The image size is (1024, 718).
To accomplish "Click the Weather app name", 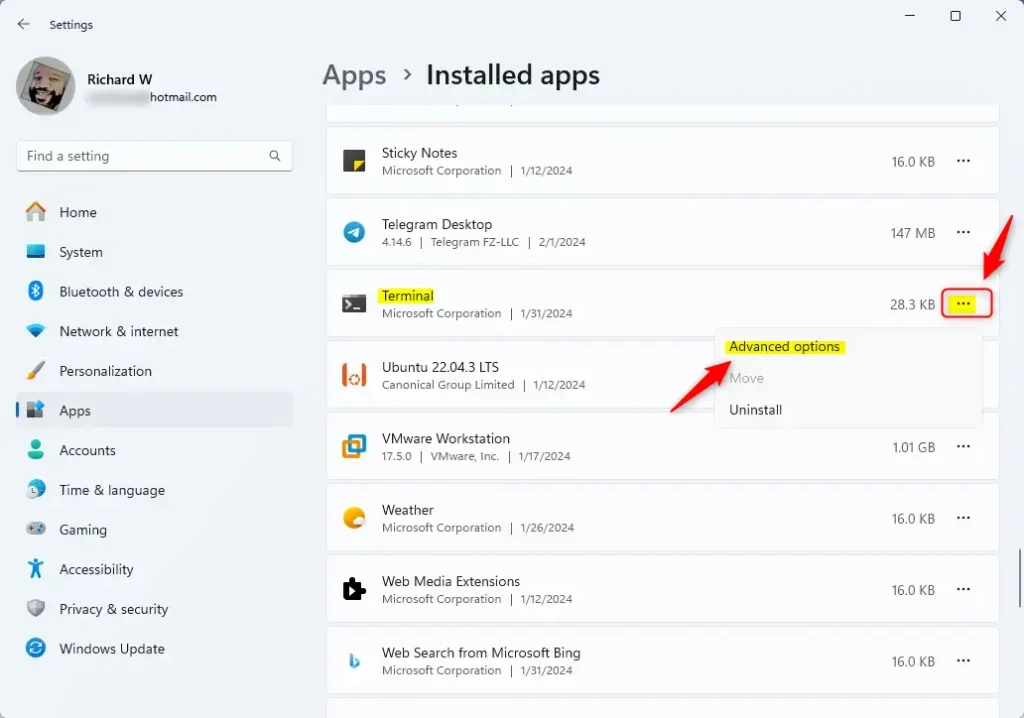I will point(408,510).
